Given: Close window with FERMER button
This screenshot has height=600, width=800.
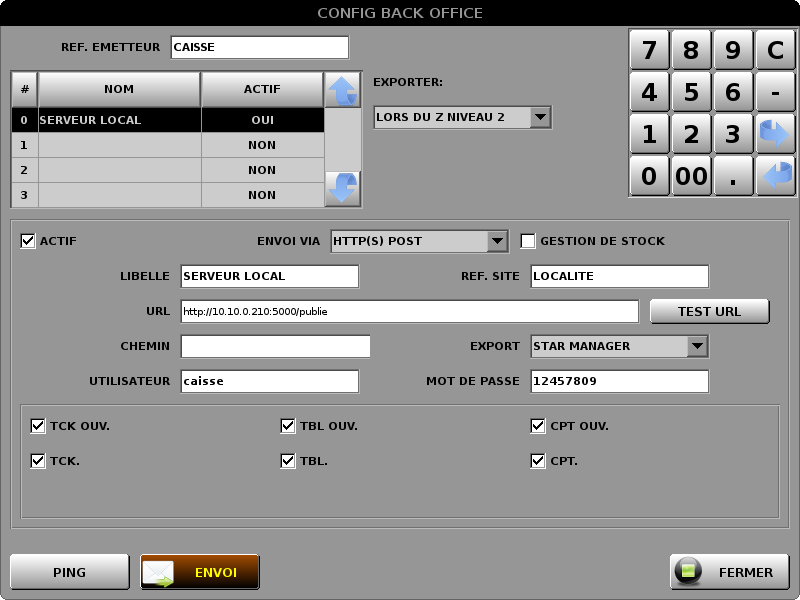Looking at the screenshot, I should [730, 572].
